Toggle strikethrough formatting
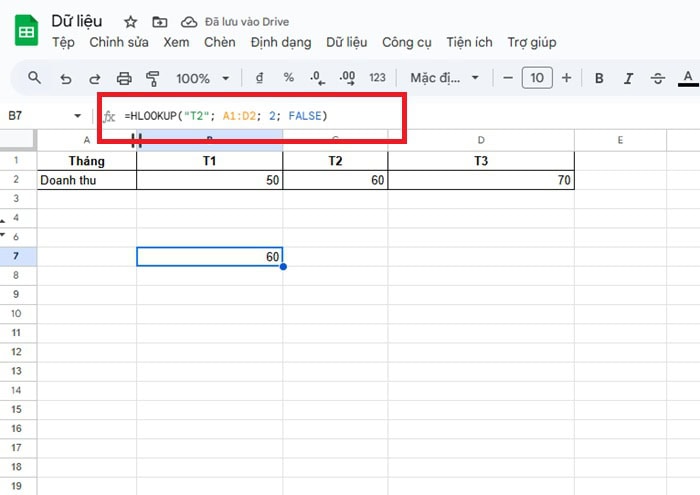The image size is (700, 495). pyautogui.click(x=658, y=79)
